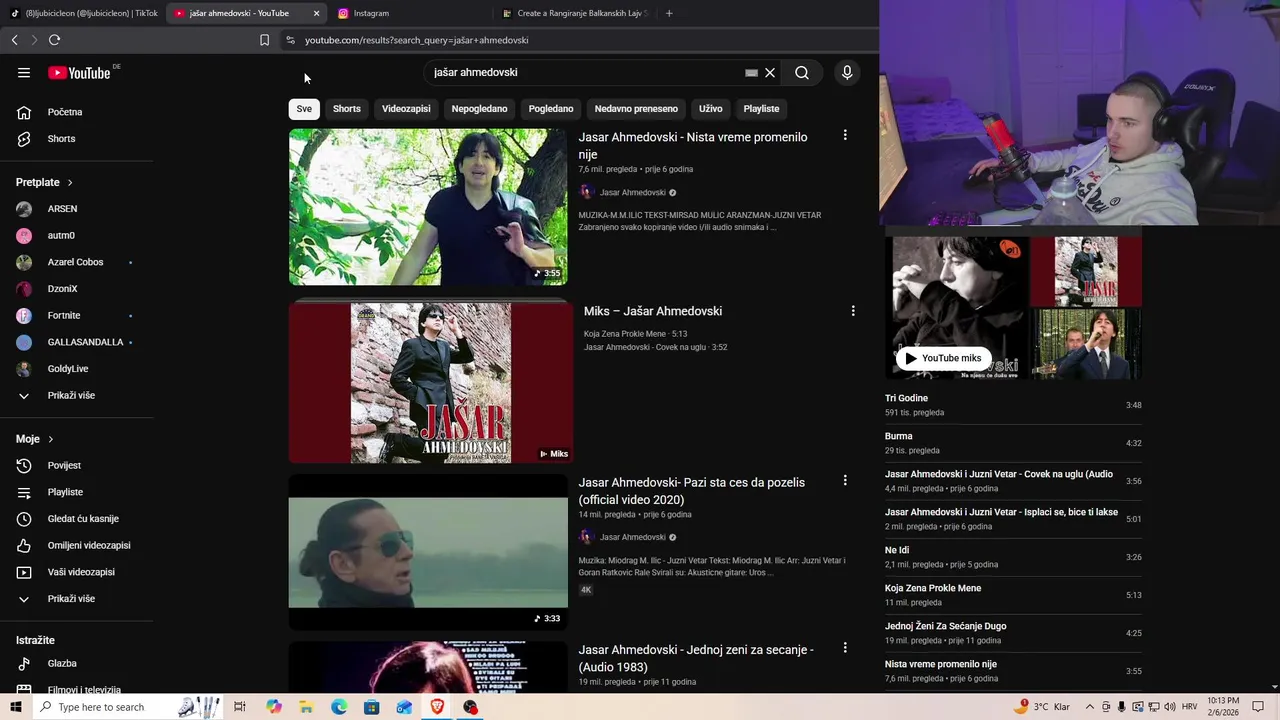This screenshot has height=720, width=1280.
Task: Open options menu for Nista vreme promenilo nije
Action: [x=845, y=135]
